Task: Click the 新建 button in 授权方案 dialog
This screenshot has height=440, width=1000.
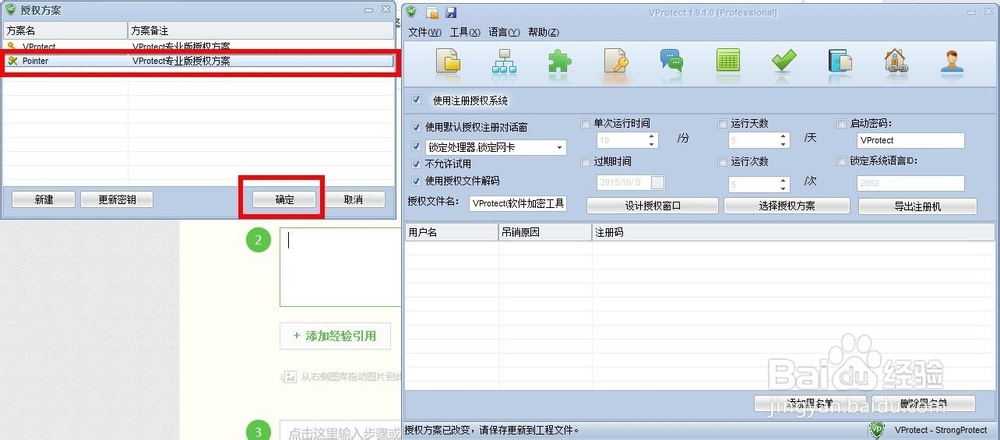Action: click(x=43, y=200)
